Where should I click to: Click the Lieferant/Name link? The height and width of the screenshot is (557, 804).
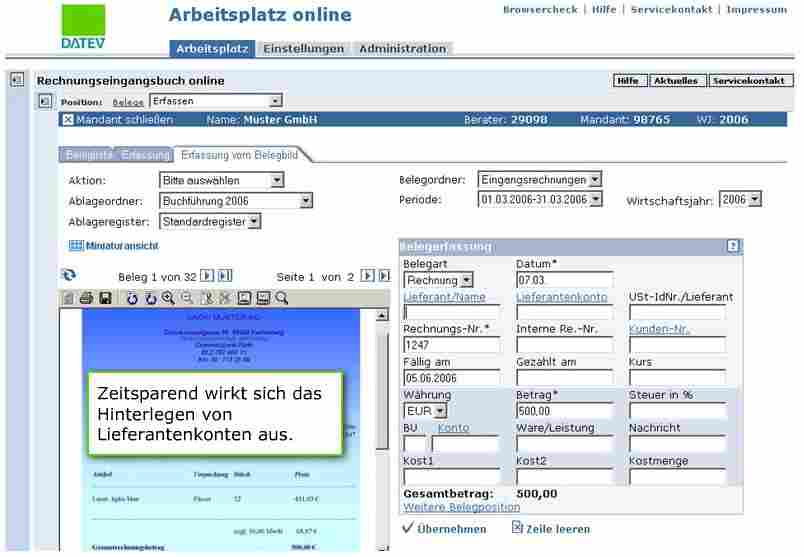point(444,297)
